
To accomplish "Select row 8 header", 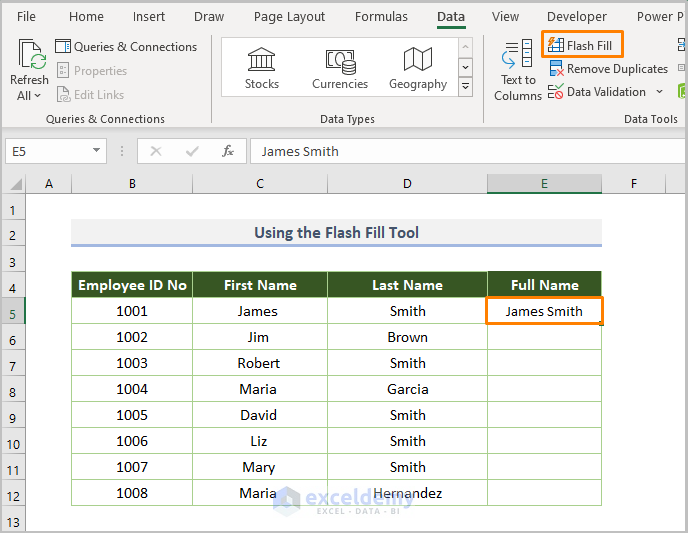I will tap(13, 389).
